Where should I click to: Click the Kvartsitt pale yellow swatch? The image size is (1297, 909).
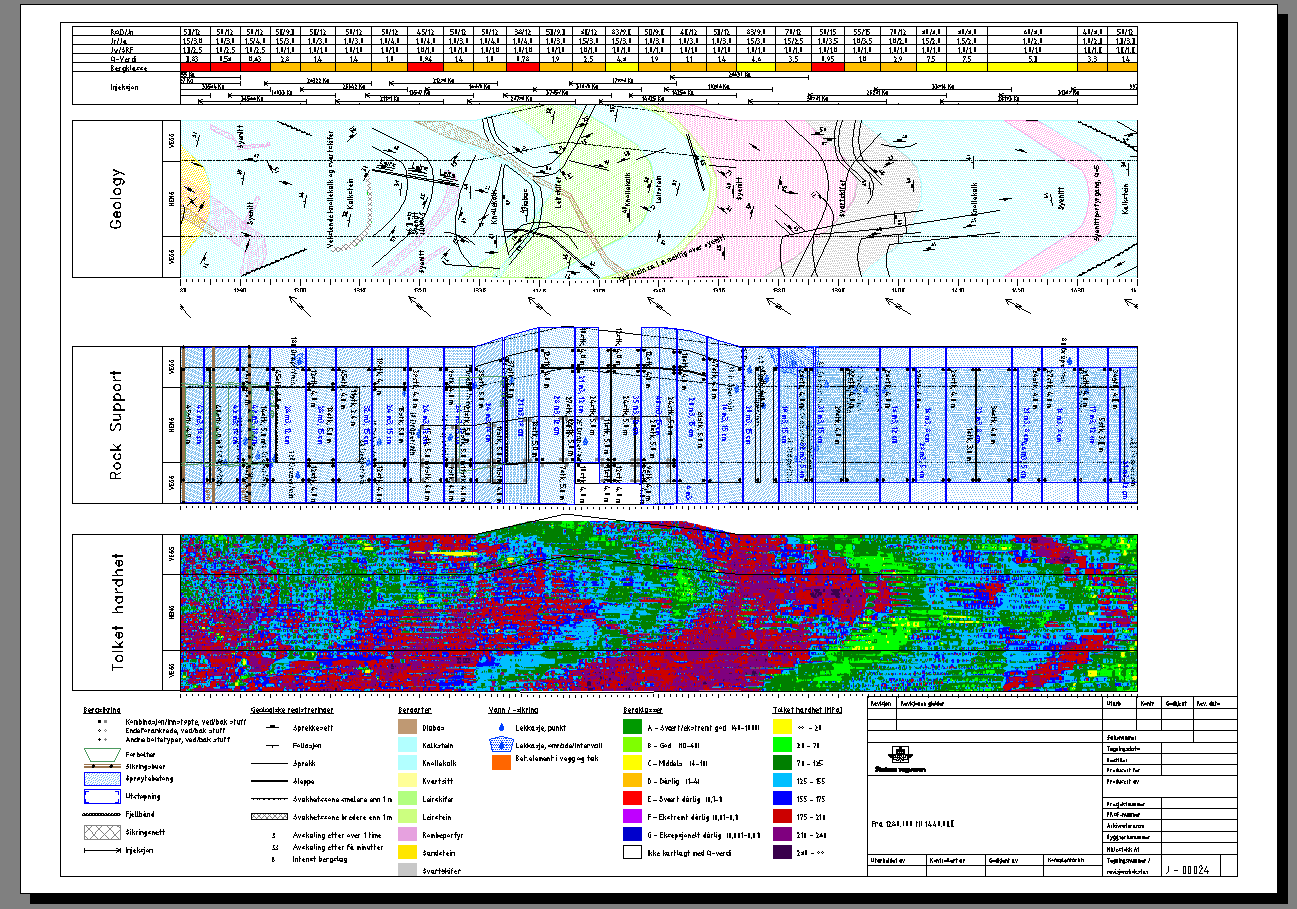[x=407, y=780]
